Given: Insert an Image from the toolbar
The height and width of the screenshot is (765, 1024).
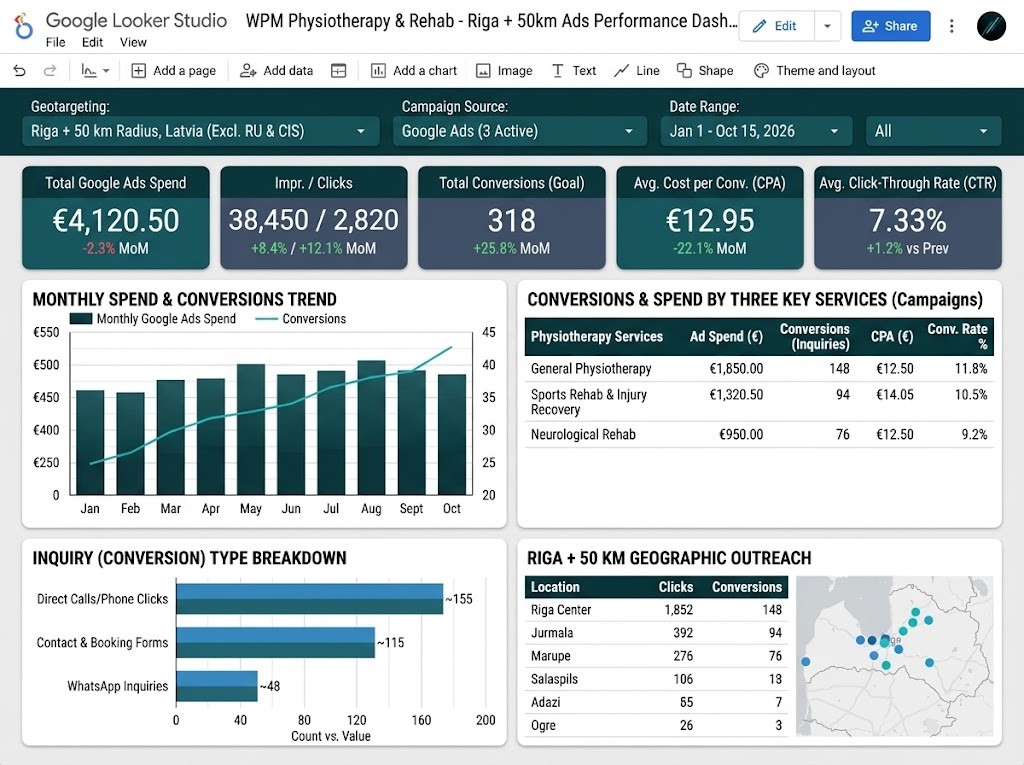Looking at the screenshot, I should [x=504, y=71].
